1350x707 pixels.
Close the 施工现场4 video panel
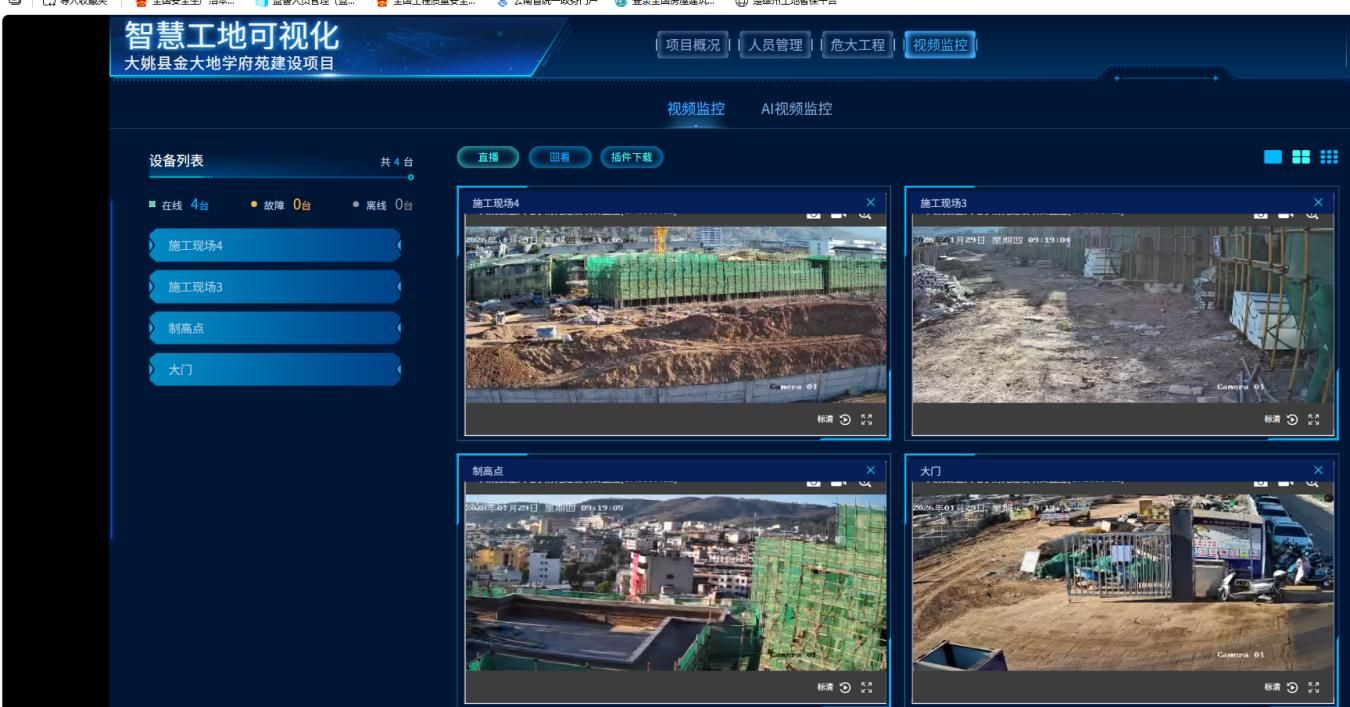pos(870,203)
